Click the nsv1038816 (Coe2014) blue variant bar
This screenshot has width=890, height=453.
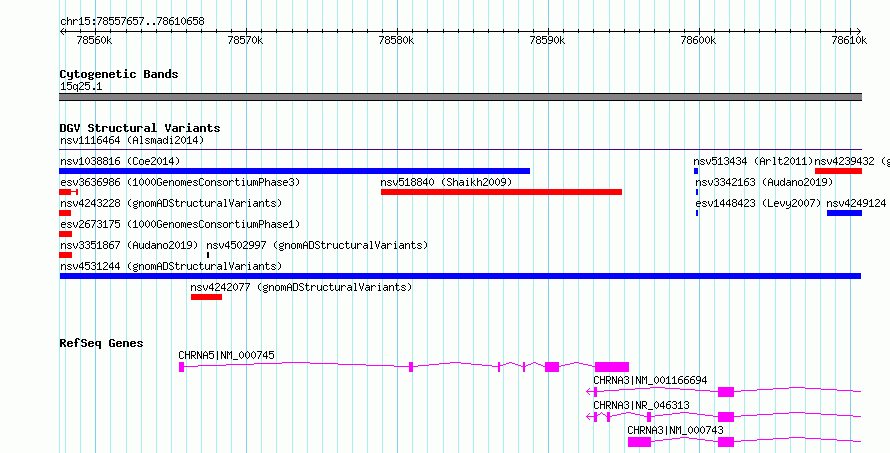tap(295, 171)
